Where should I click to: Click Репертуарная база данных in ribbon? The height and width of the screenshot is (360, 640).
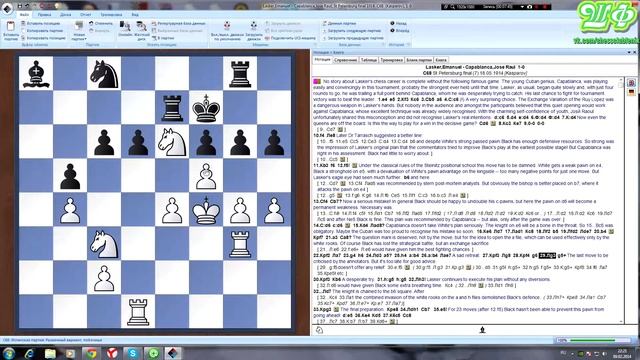point(178,24)
